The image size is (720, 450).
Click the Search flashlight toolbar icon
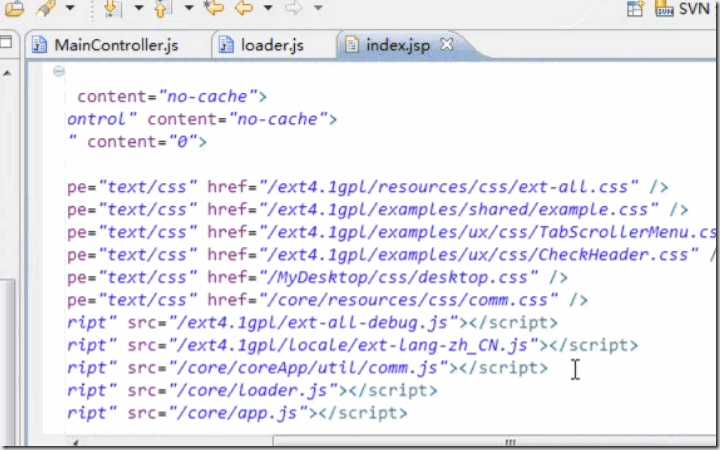(46, 8)
